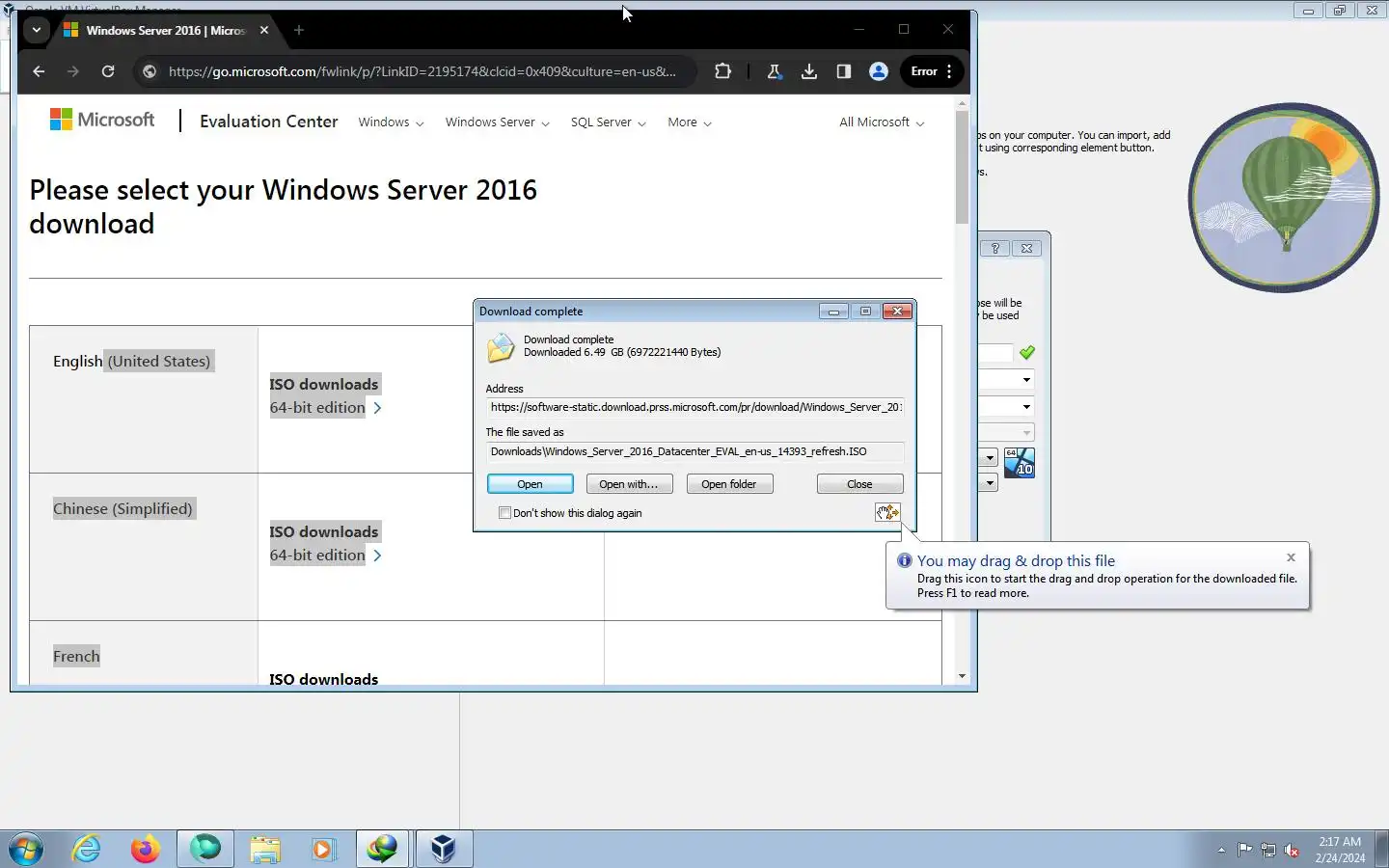Viewport: 1389px width, 868px height.
Task: Click the Microsoft logo
Action: pyautogui.click(x=102, y=120)
